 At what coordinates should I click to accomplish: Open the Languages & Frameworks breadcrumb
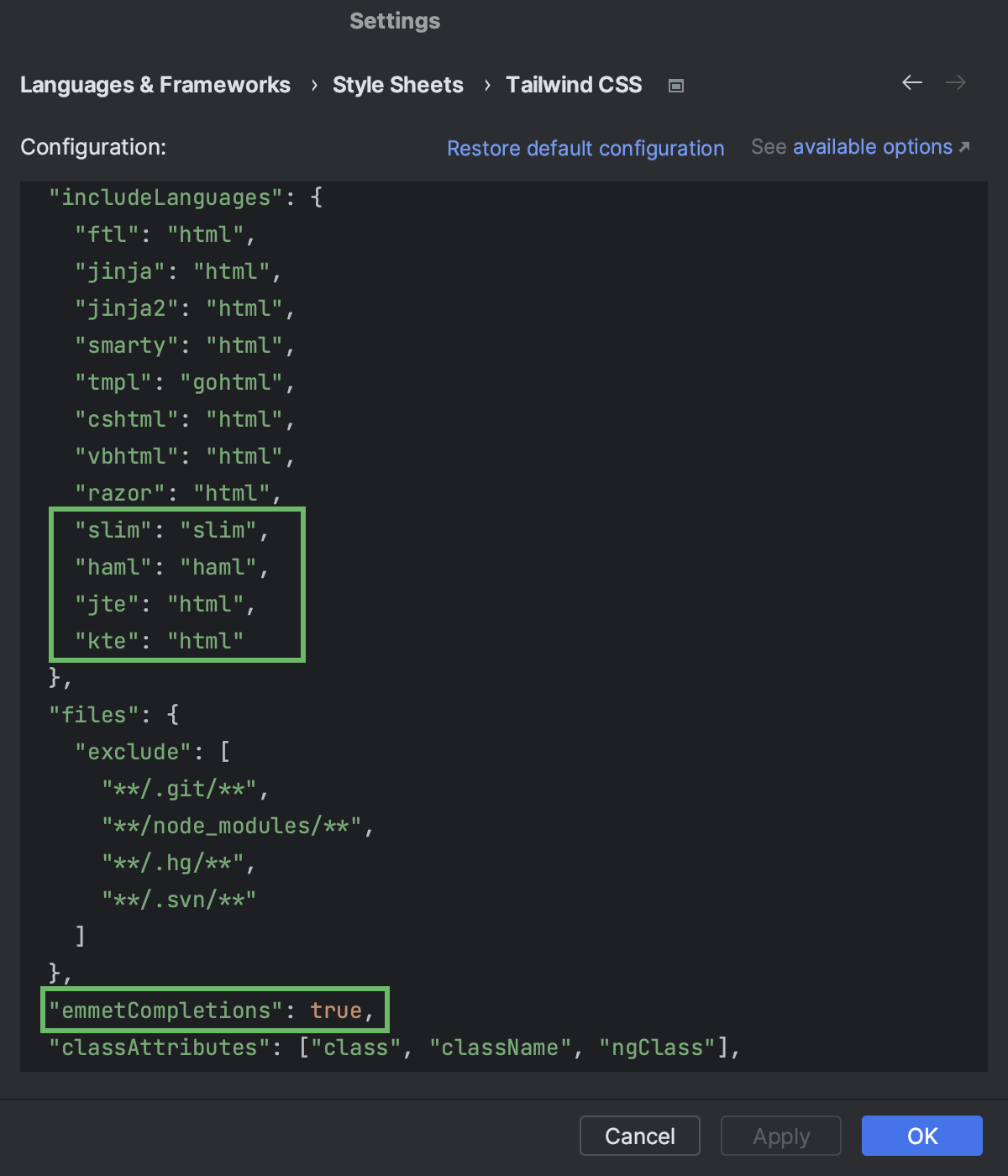155,85
